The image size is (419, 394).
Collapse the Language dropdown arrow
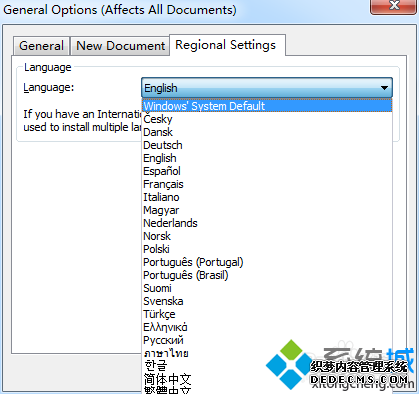point(384,88)
